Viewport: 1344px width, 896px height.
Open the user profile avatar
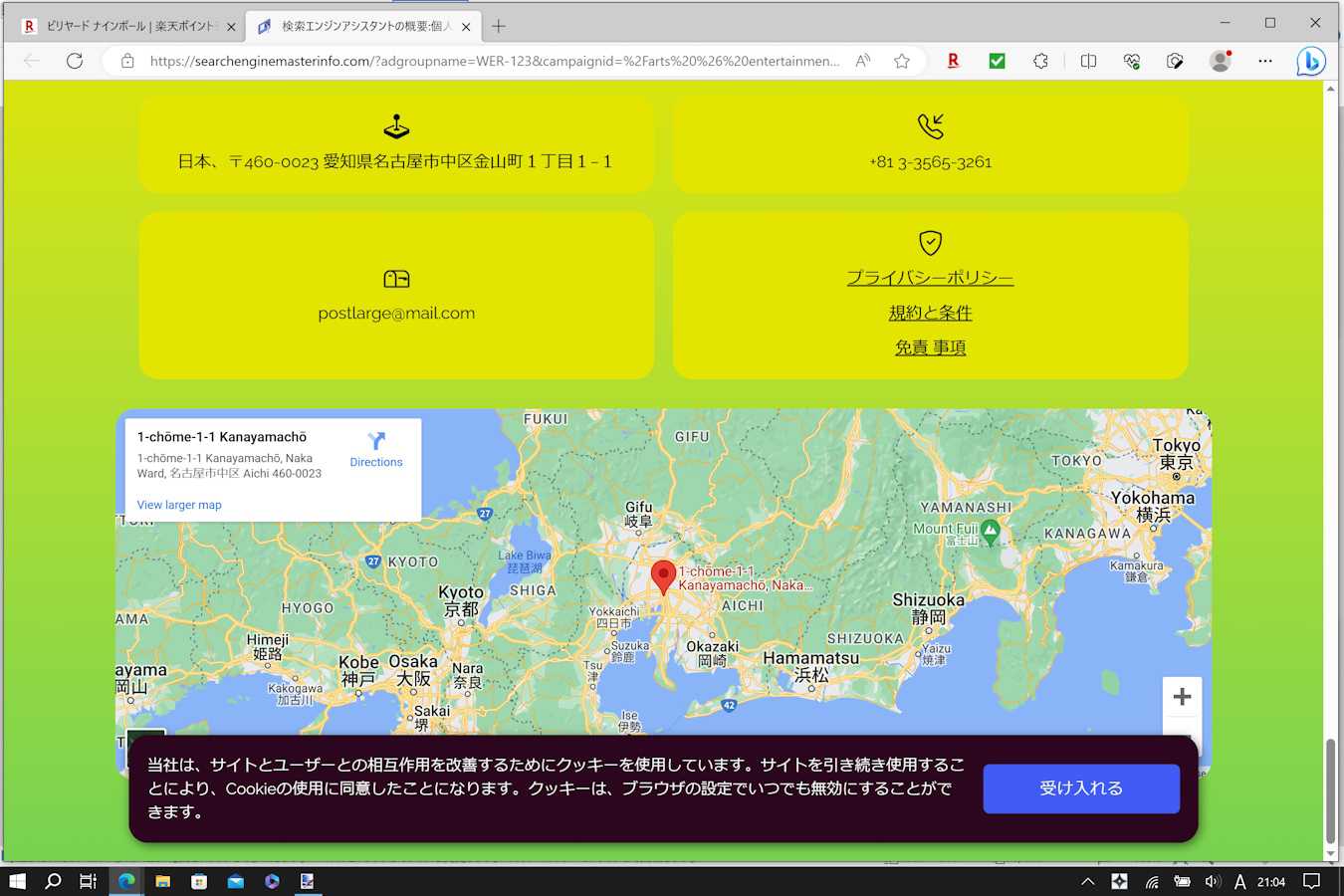[1220, 61]
